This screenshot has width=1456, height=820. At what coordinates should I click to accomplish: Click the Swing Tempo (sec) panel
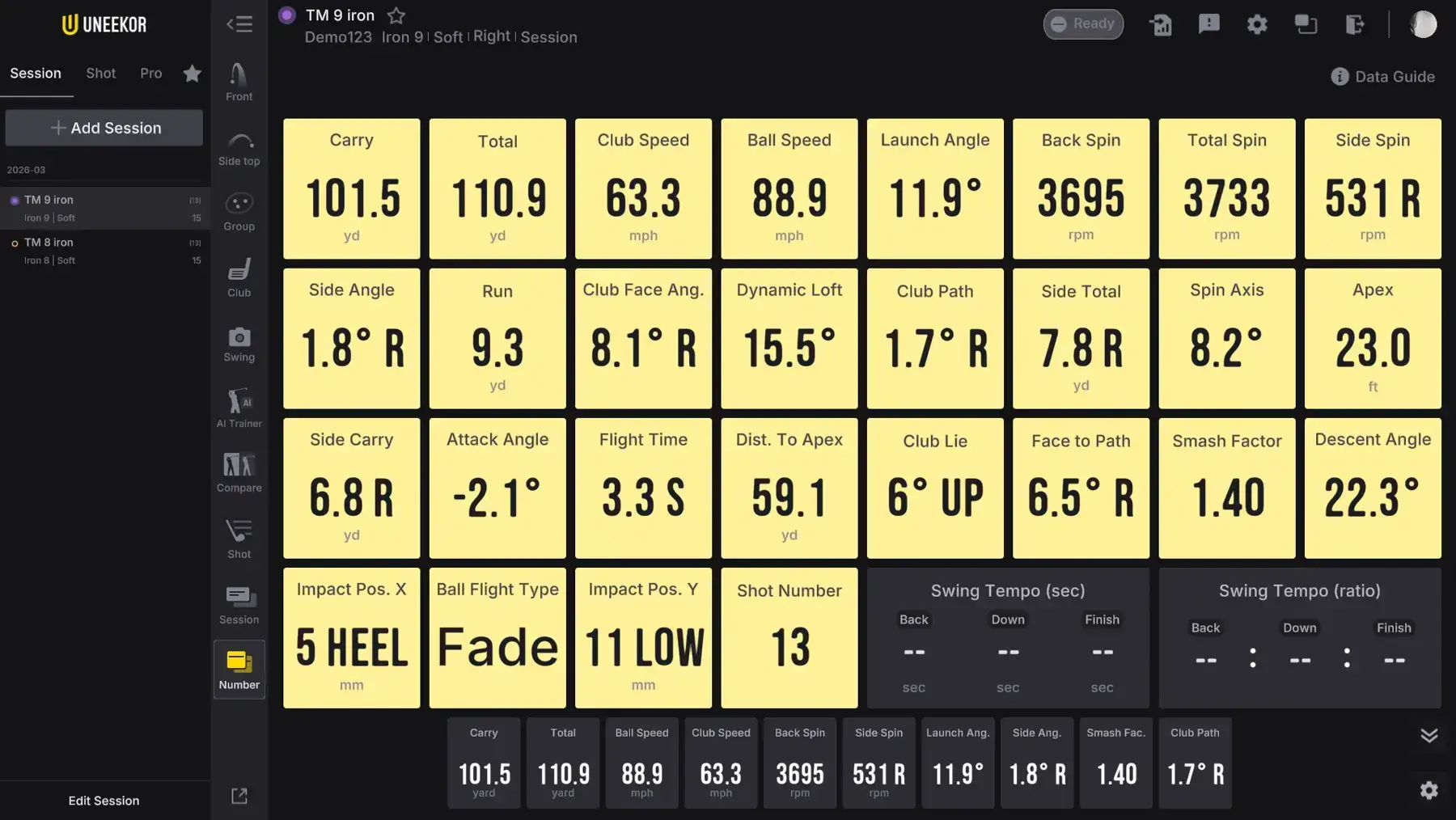click(x=1008, y=637)
